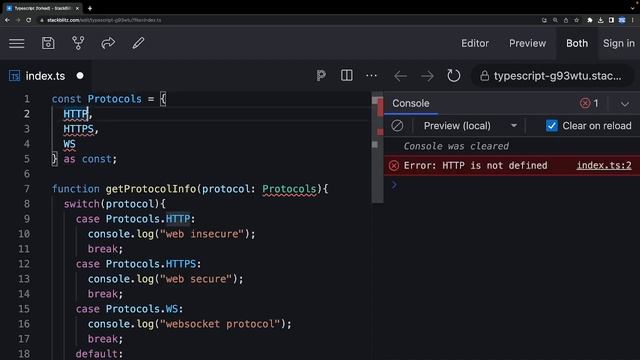
Task: Click the browser tab search chevron
Action: tap(632, 8)
